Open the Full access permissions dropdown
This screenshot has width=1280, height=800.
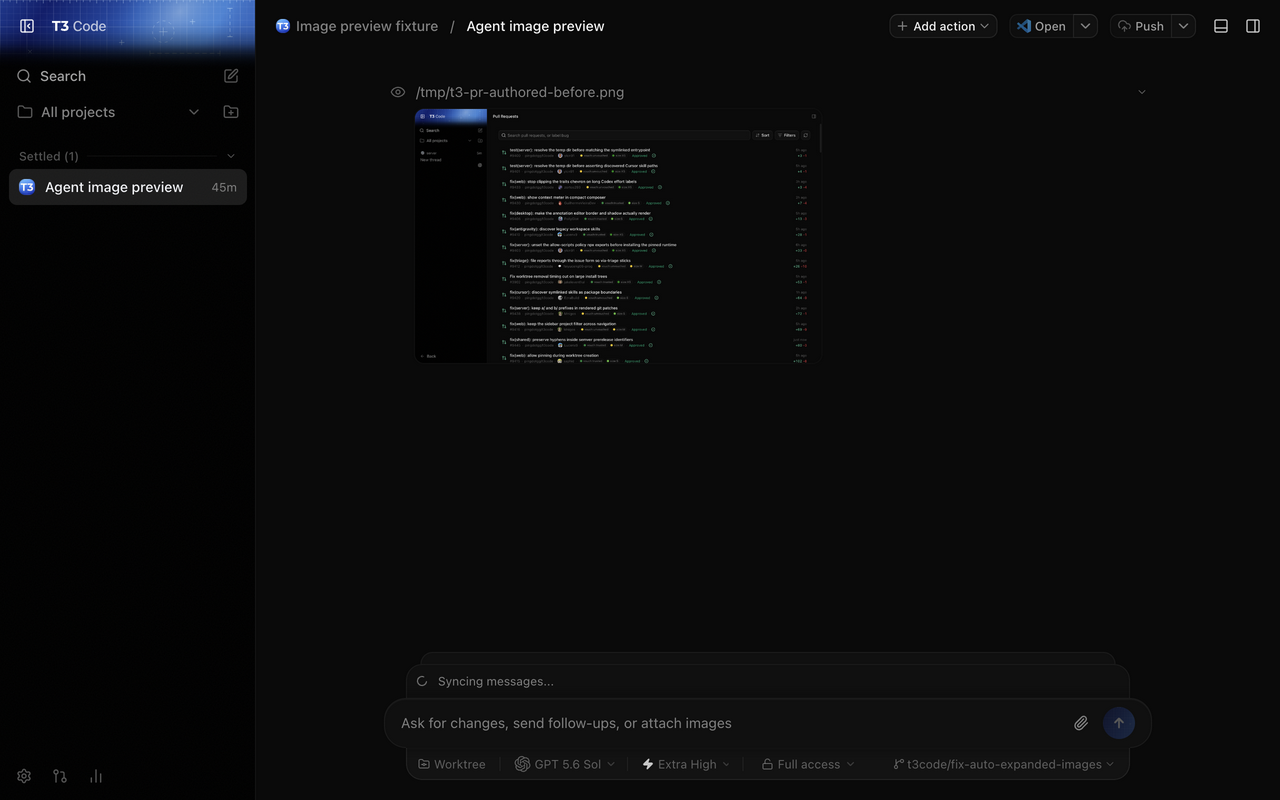808,764
